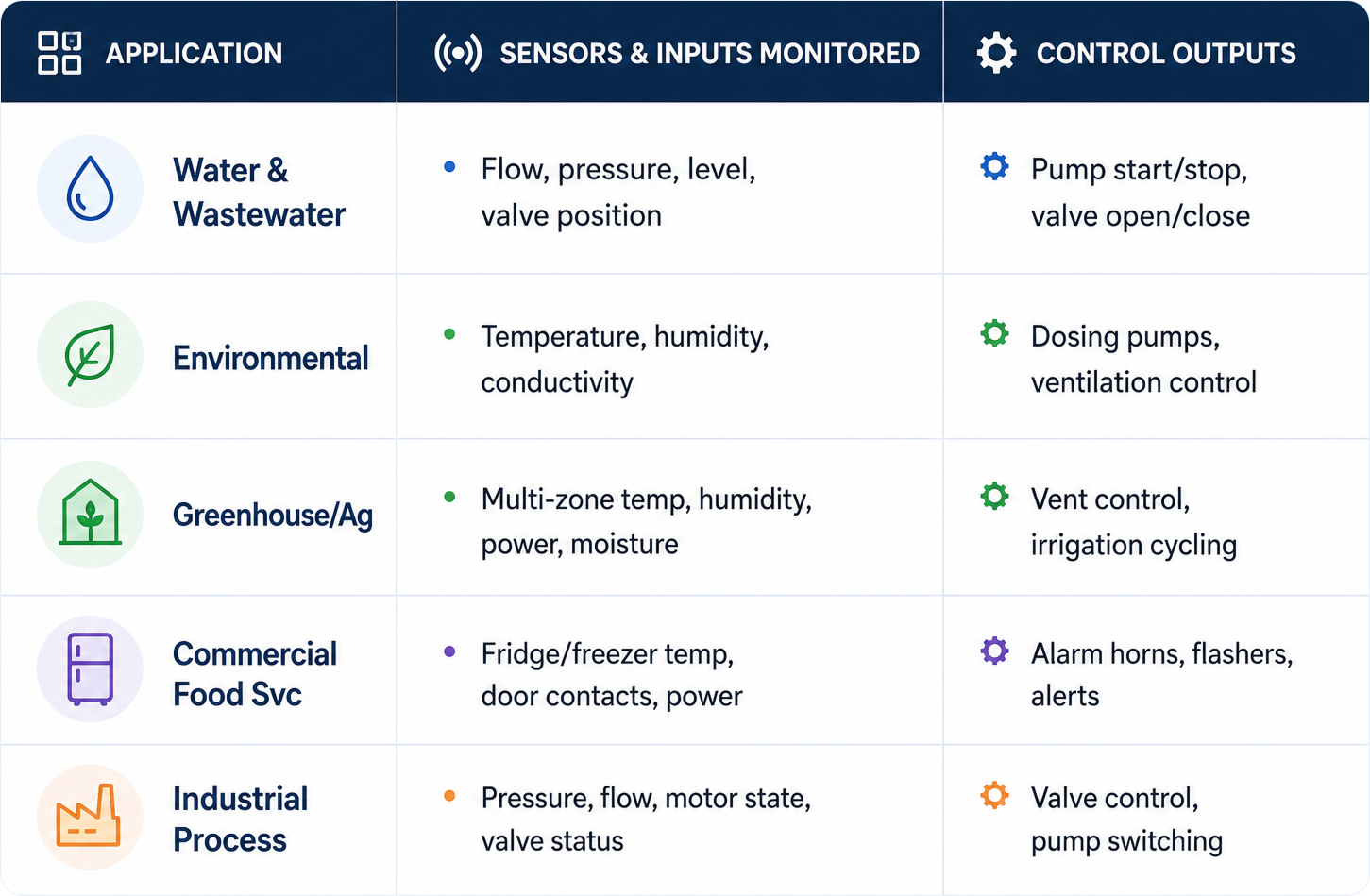Click the orange factory icon
This screenshot has width=1370, height=896.
(x=88, y=815)
